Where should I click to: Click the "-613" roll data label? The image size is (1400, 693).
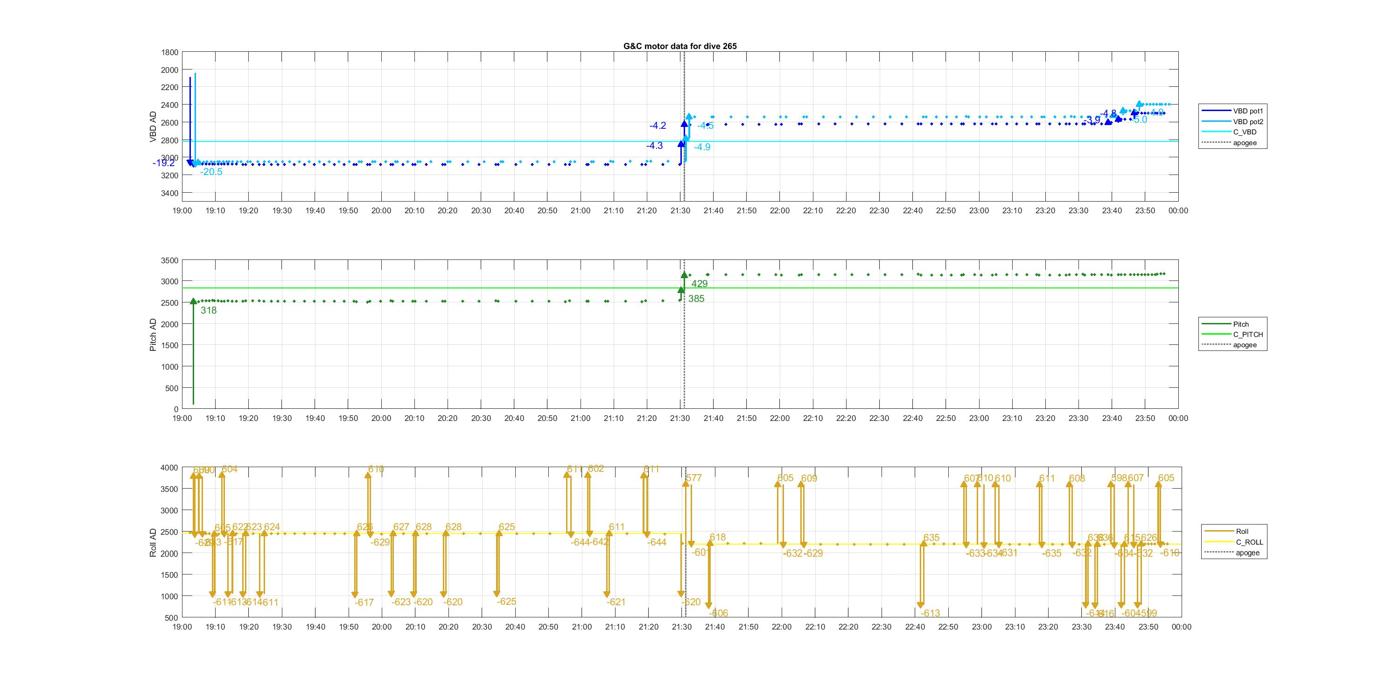pyautogui.click(x=931, y=613)
